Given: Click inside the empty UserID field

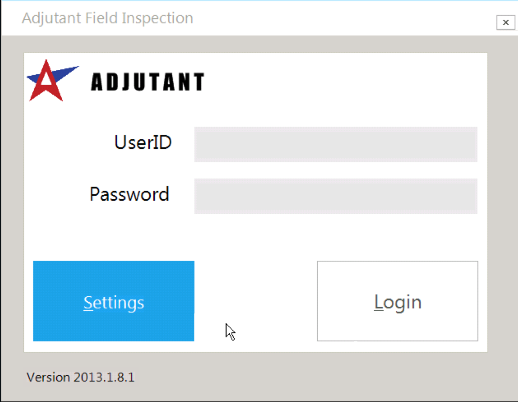Looking at the screenshot, I should 336,144.
